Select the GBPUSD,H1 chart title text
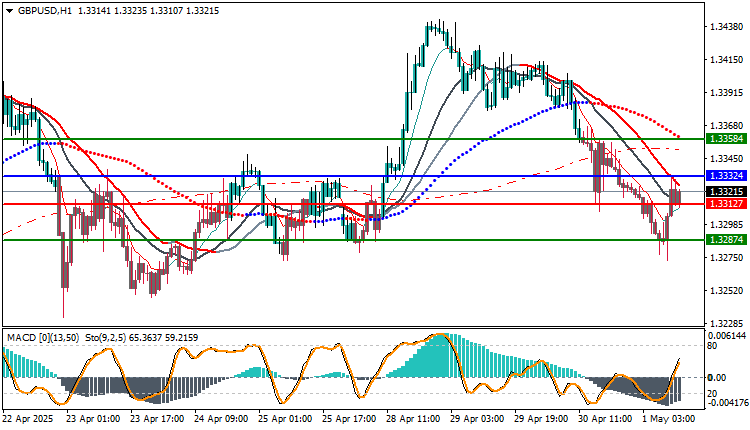Image resolution: width=750 pixels, height=430 pixels. (44, 11)
